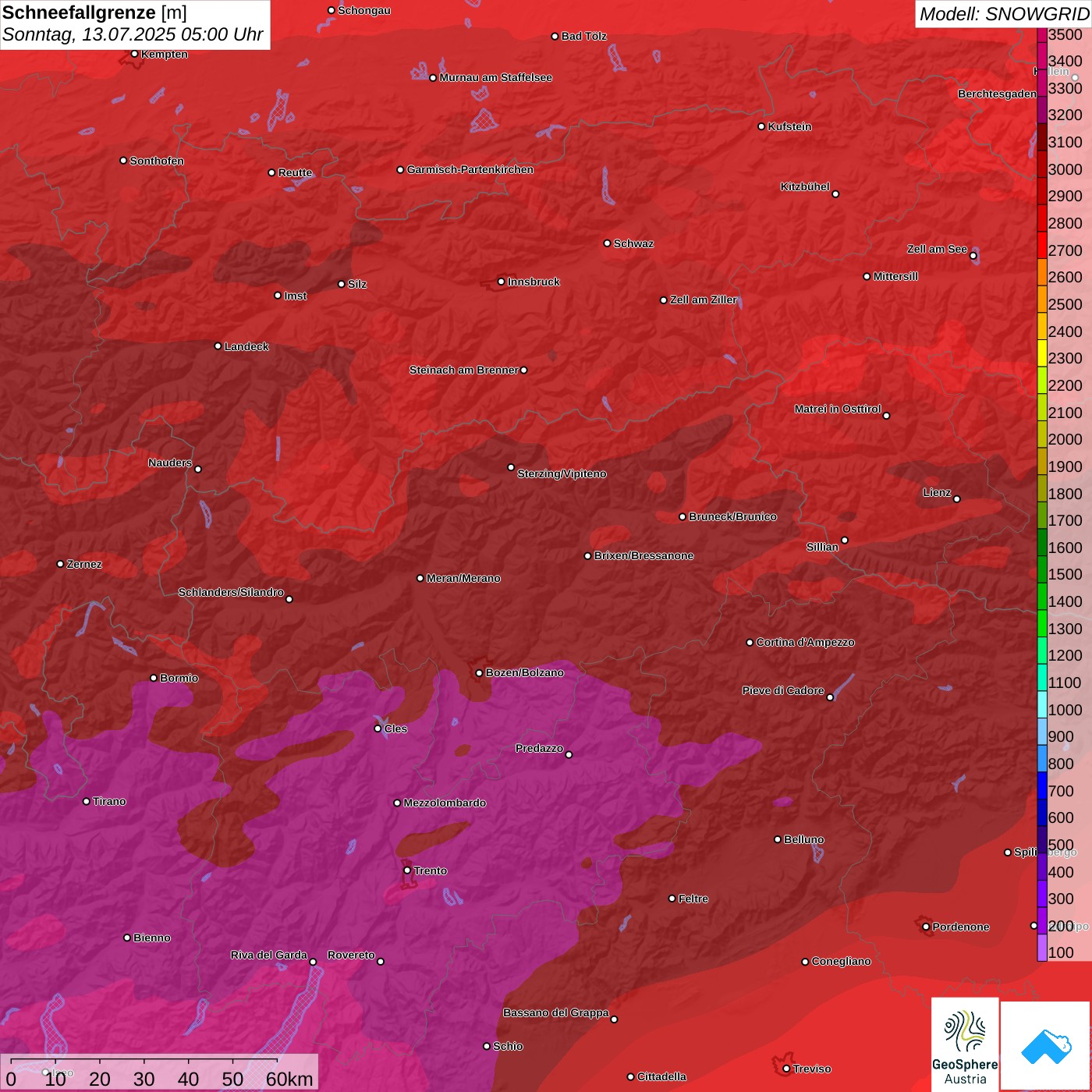Click the 'Reutte' city label
Viewport: 1092px width, 1092px height.
click(x=295, y=172)
